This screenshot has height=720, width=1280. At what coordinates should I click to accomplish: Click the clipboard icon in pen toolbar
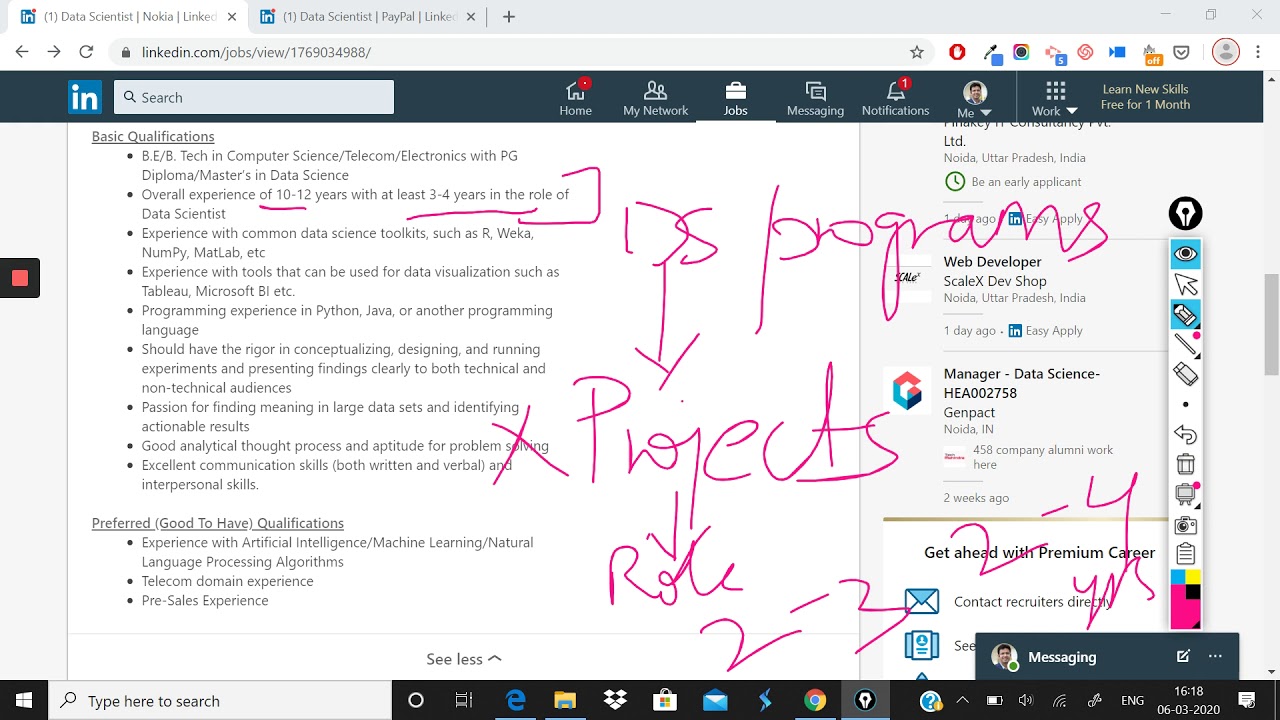pyautogui.click(x=1185, y=554)
